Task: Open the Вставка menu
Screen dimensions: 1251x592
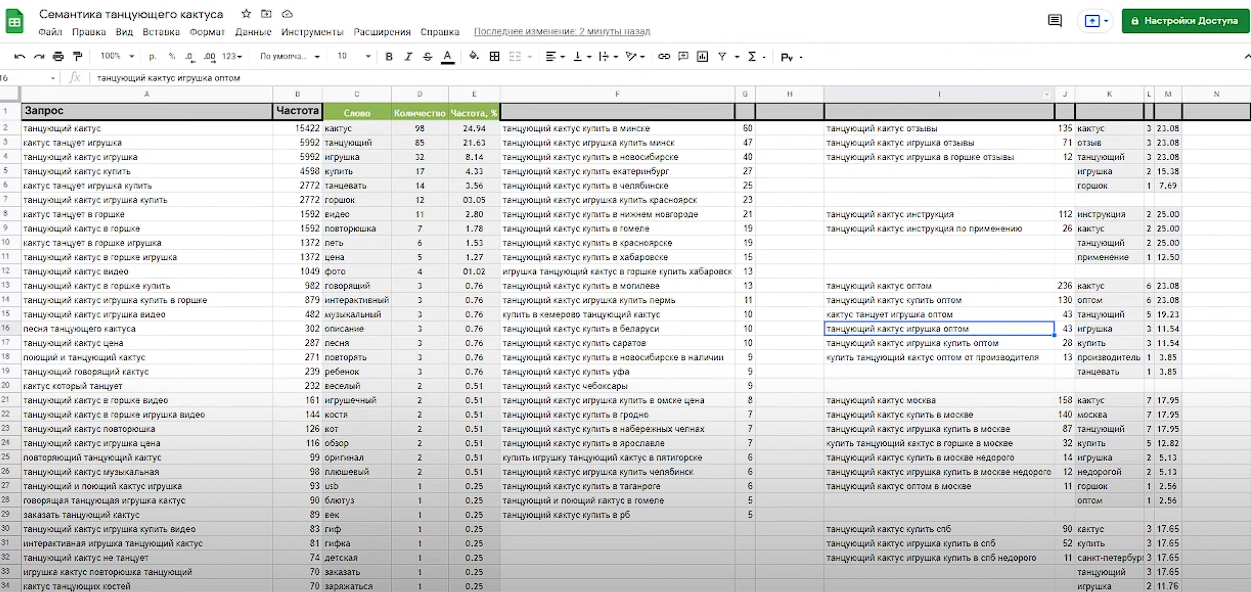Action: (161, 32)
